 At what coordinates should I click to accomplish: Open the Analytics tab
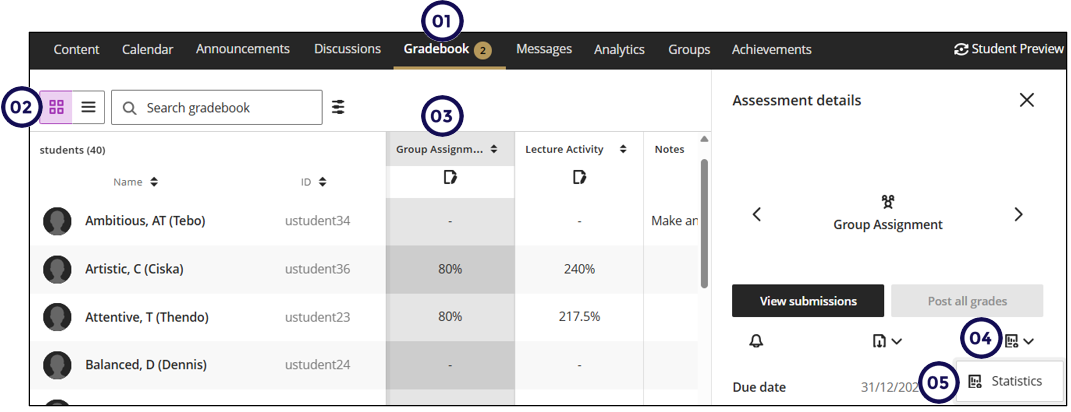[620, 49]
